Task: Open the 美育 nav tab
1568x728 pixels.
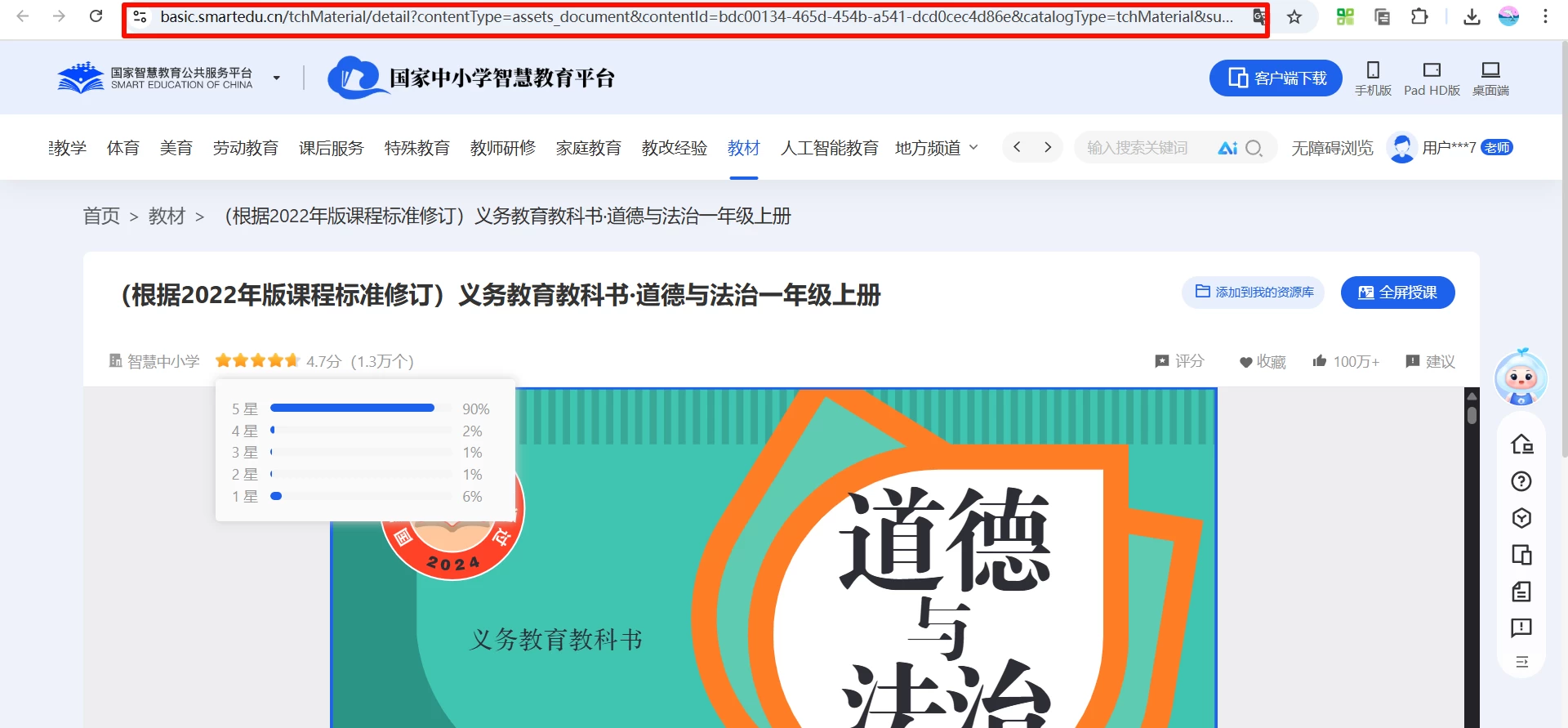Action: click(x=176, y=148)
